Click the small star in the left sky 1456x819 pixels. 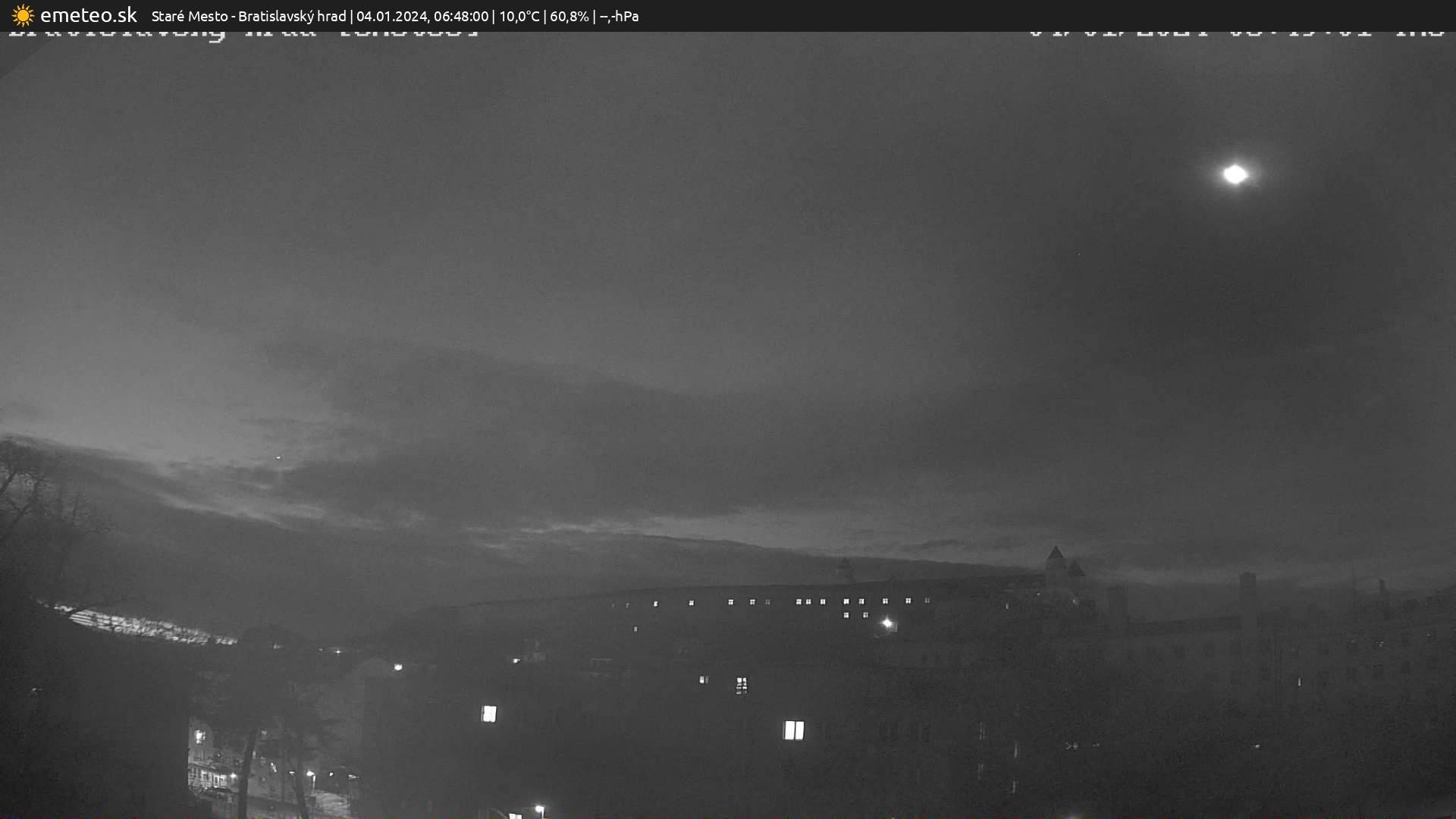278,457
